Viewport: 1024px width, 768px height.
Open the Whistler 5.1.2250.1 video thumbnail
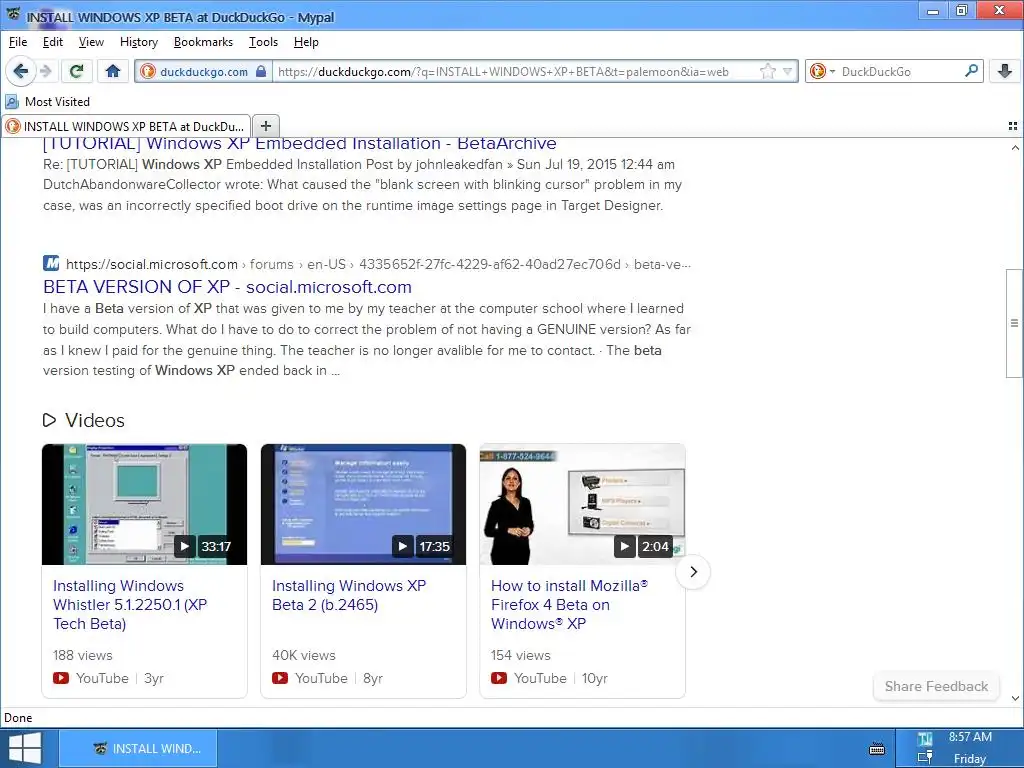coord(144,504)
